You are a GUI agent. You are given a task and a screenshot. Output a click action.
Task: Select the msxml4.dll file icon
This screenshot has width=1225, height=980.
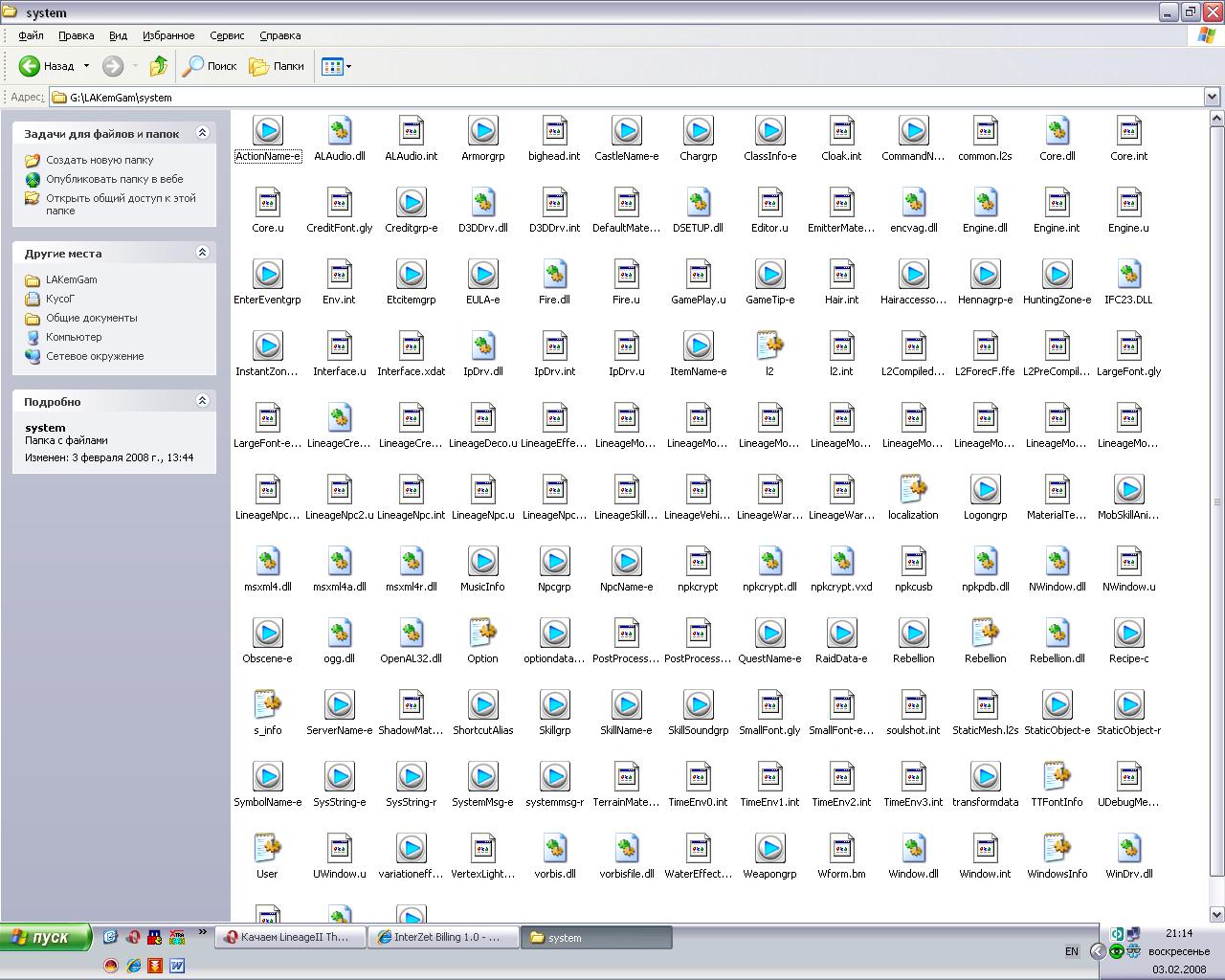click(x=268, y=561)
